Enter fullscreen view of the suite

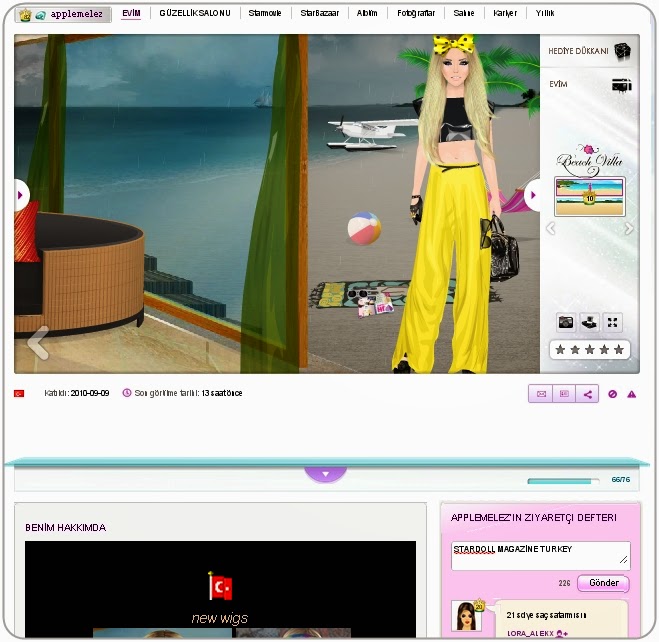pyautogui.click(x=612, y=322)
